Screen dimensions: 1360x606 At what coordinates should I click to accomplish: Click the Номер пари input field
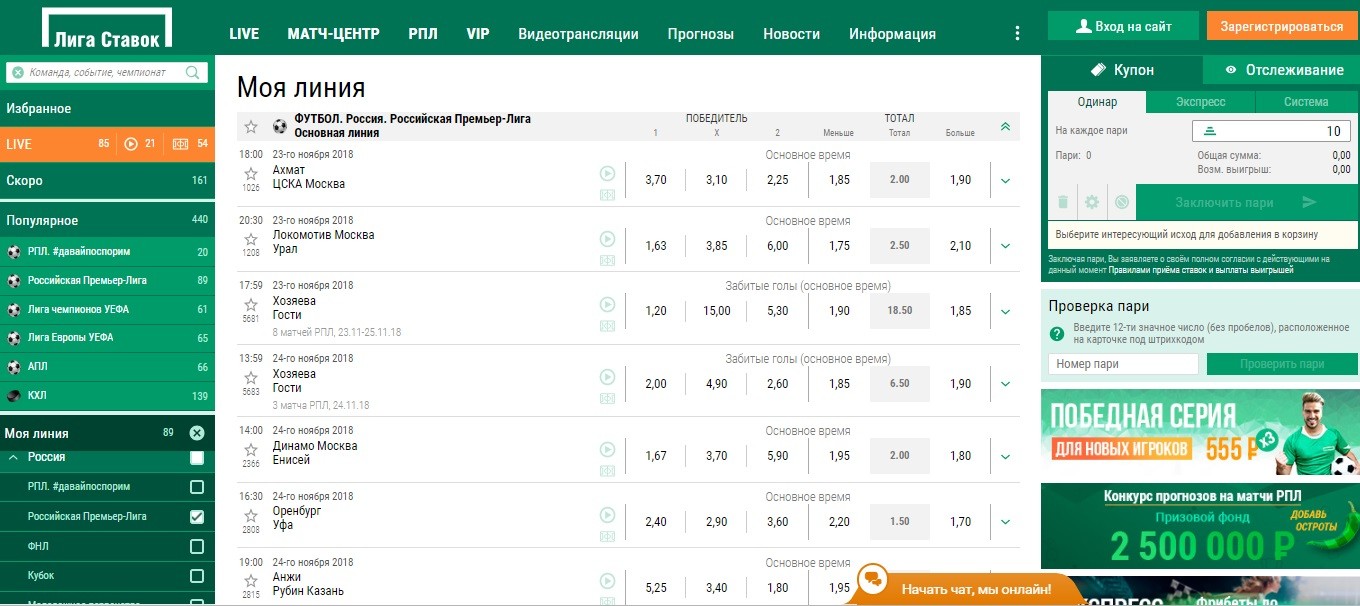pos(1123,364)
